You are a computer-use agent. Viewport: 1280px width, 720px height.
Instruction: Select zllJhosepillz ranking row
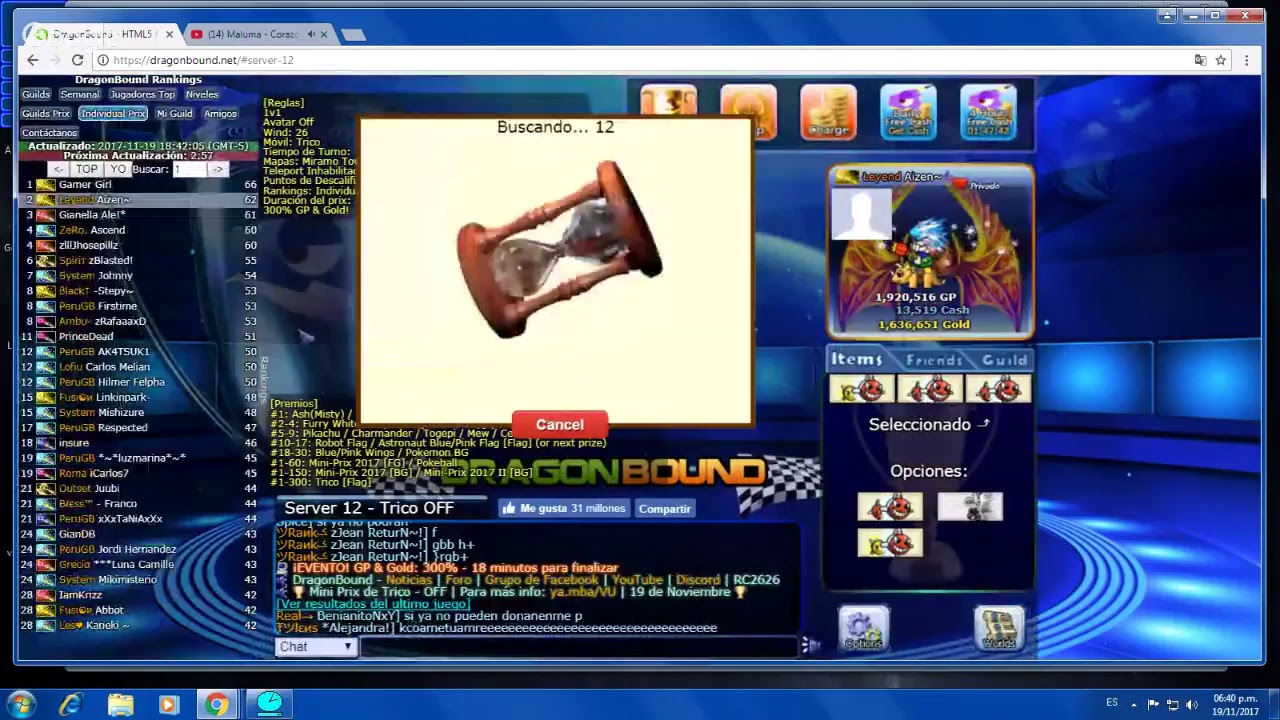[x=140, y=245]
